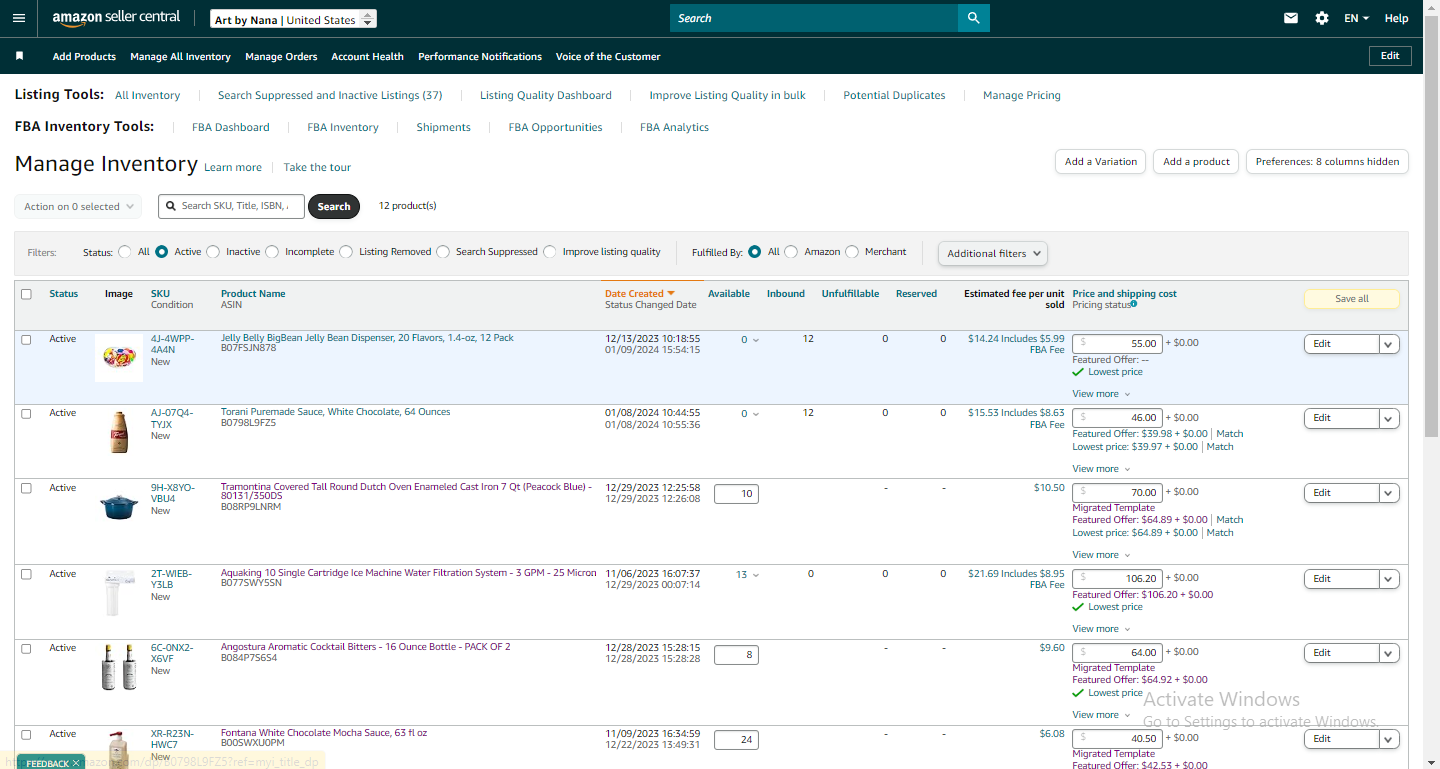
Task: Open the Aquaking filtration system product image
Action: [x=119, y=593]
